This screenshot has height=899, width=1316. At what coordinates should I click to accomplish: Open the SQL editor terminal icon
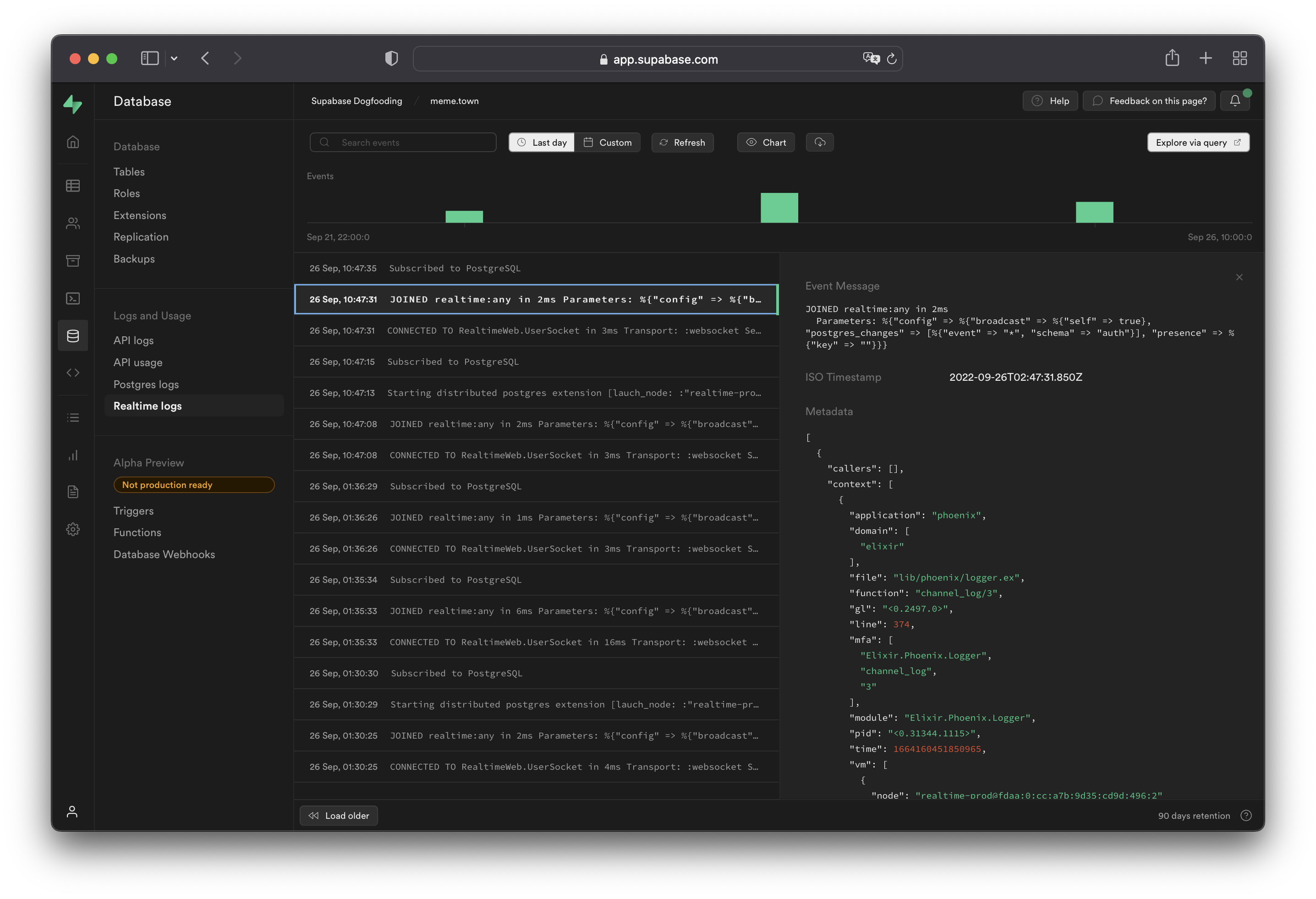point(72,298)
